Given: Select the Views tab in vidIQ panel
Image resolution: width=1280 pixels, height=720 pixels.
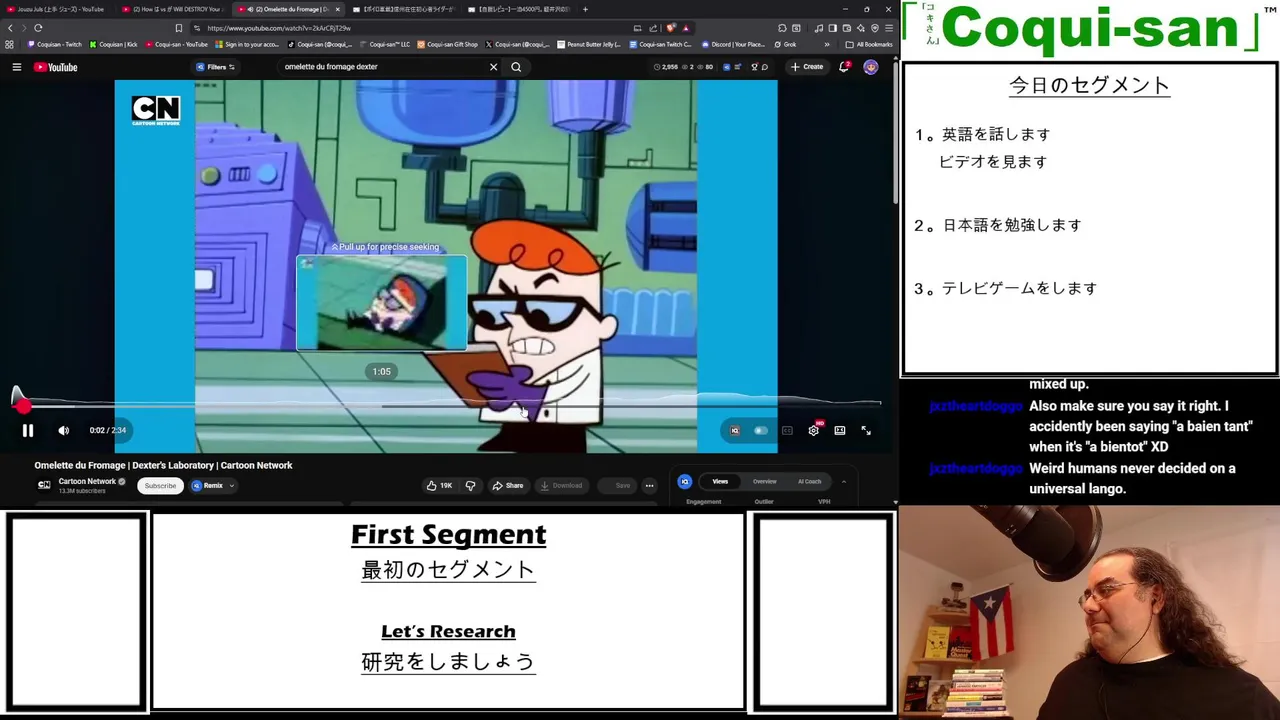Looking at the screenshot, I should pyautogui.click(x=720, y=481).
